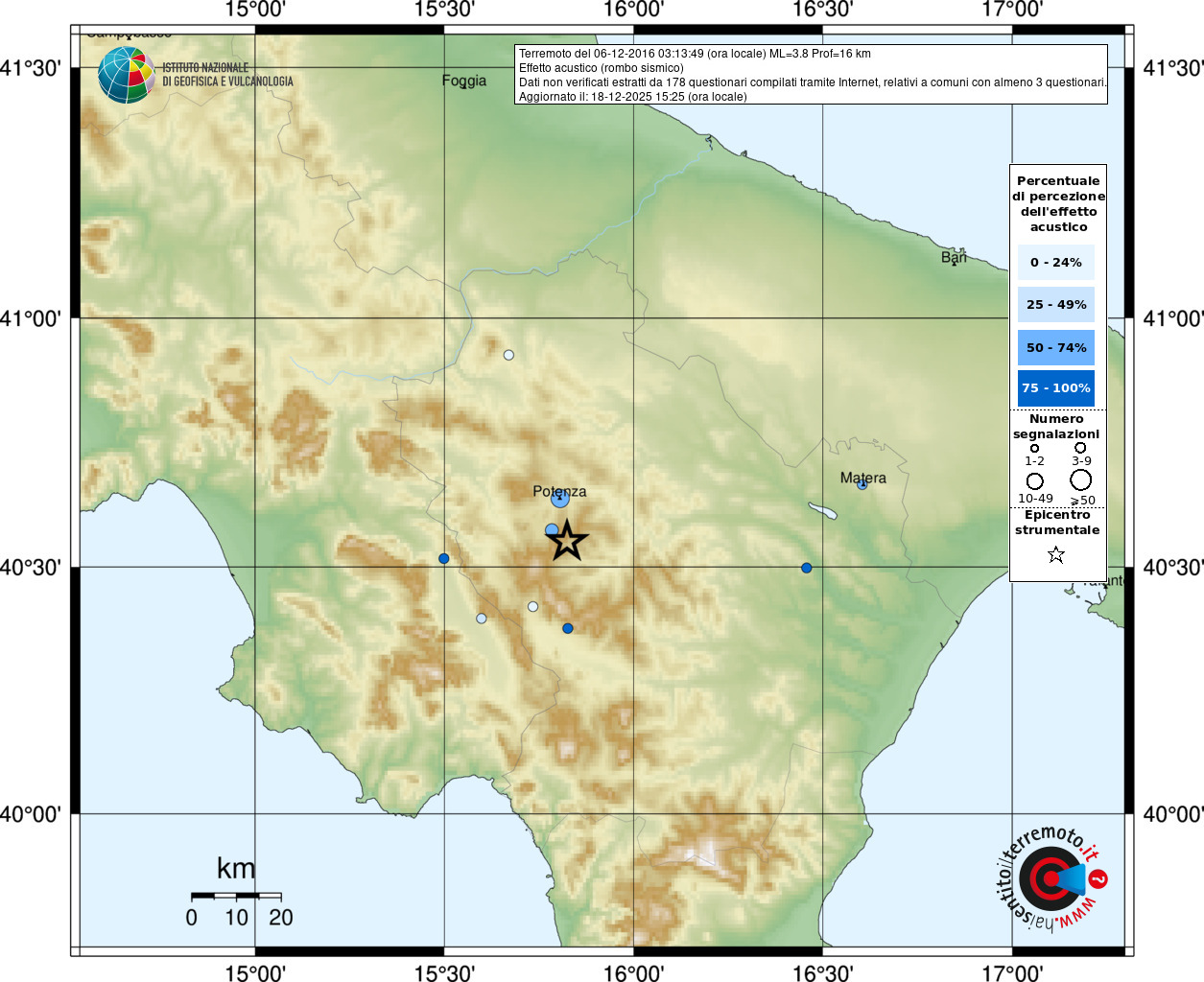Select the medium blue circle touching the epicenter star
1204x982 pixels.
pos(552,530)
